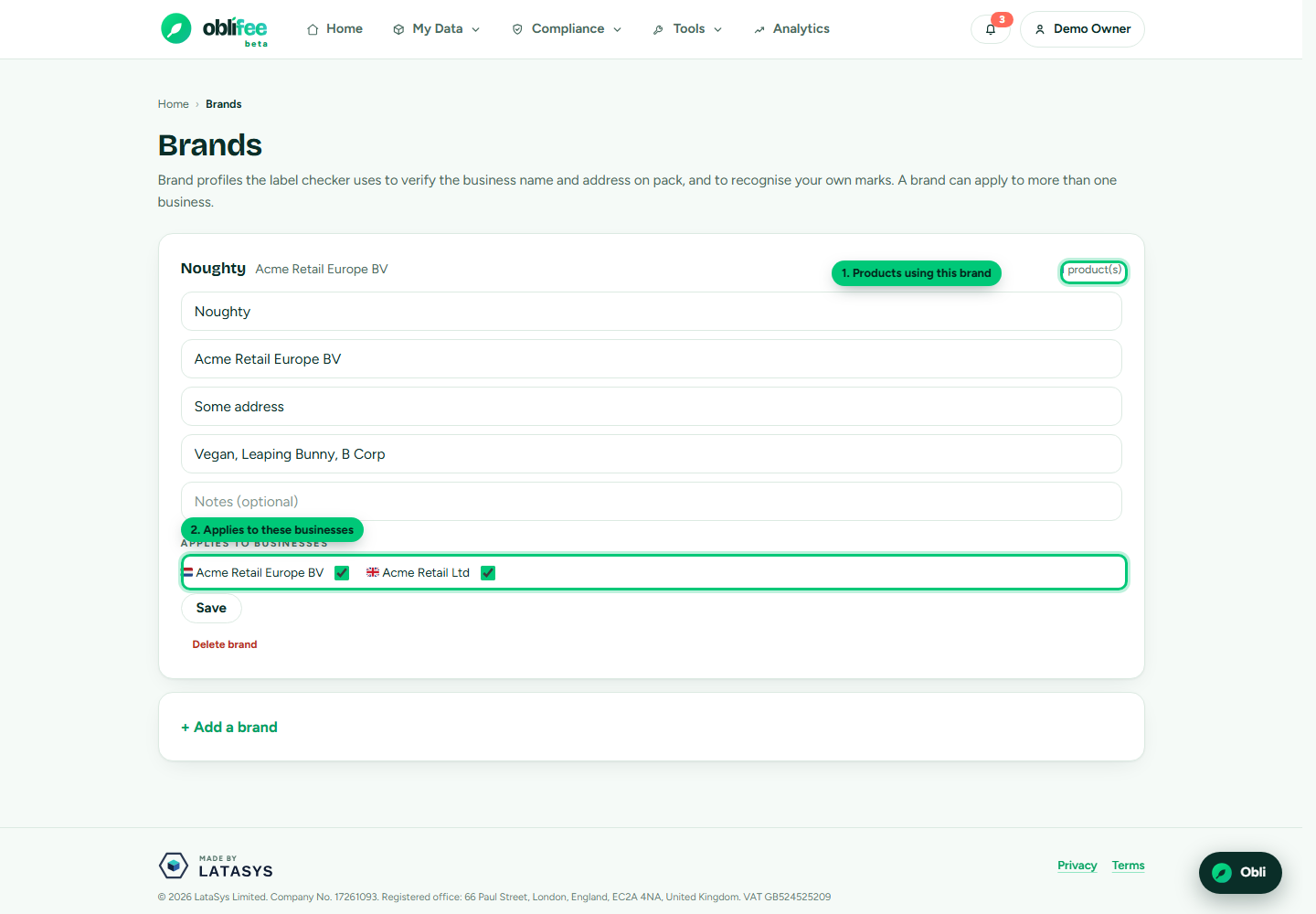This screenshot has height=914, width=1316.
Task: Click the LataSys logo in the footer
Action: point(216,866)
